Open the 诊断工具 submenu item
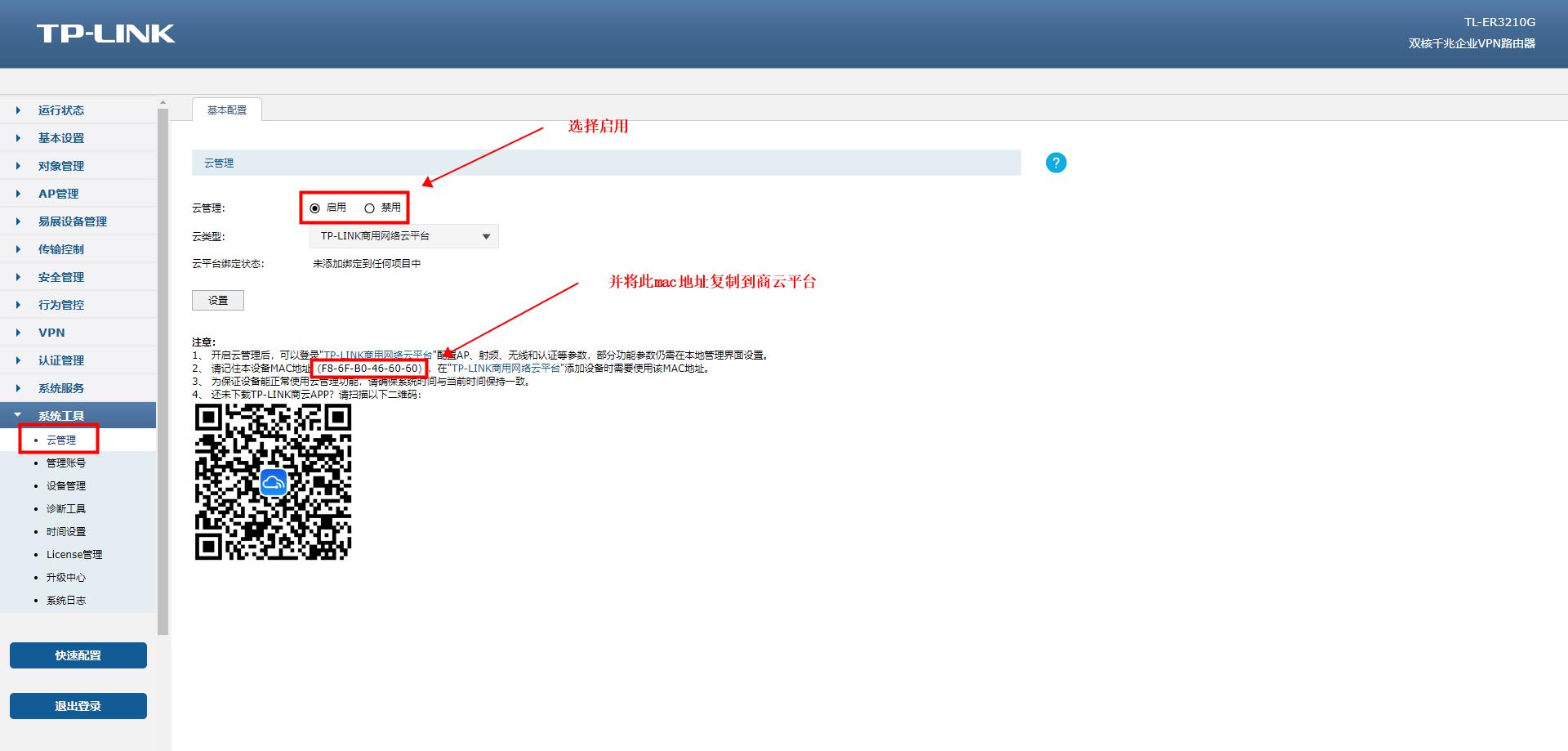The width and height of the screenshot is (1568, 751). (x=66, y=508)
